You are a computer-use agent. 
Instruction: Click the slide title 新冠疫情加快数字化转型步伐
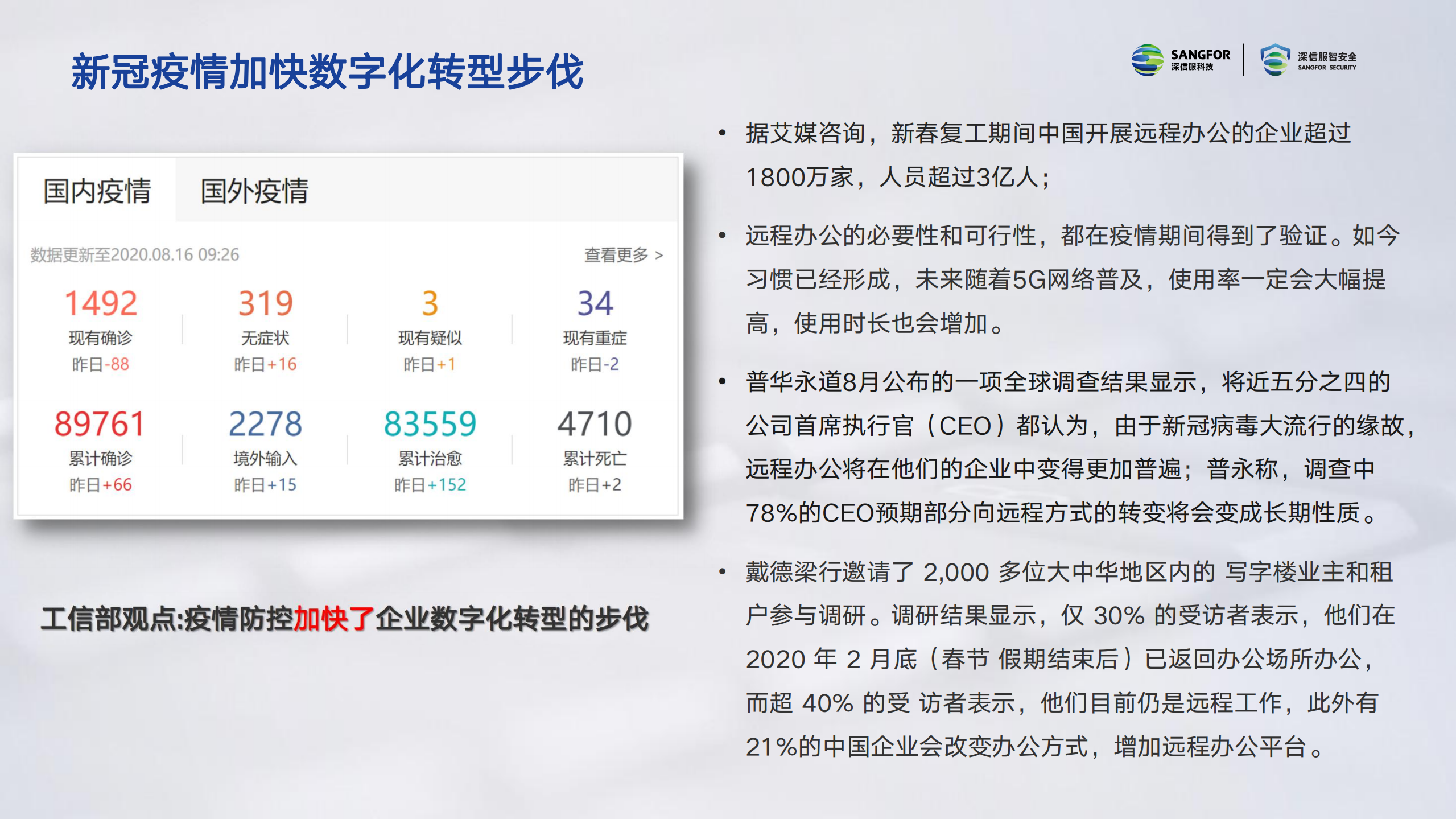330,67
